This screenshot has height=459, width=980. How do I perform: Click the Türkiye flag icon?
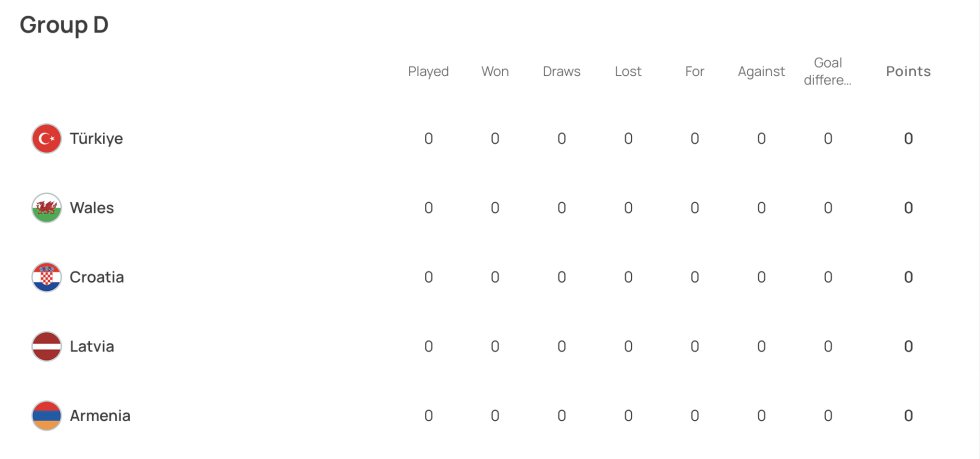(47, 138)
